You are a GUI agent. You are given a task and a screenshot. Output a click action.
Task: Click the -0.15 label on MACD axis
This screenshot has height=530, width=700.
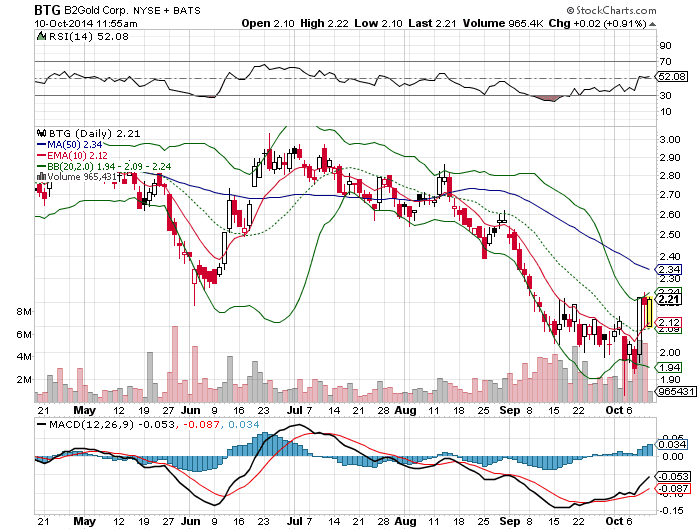671,510
